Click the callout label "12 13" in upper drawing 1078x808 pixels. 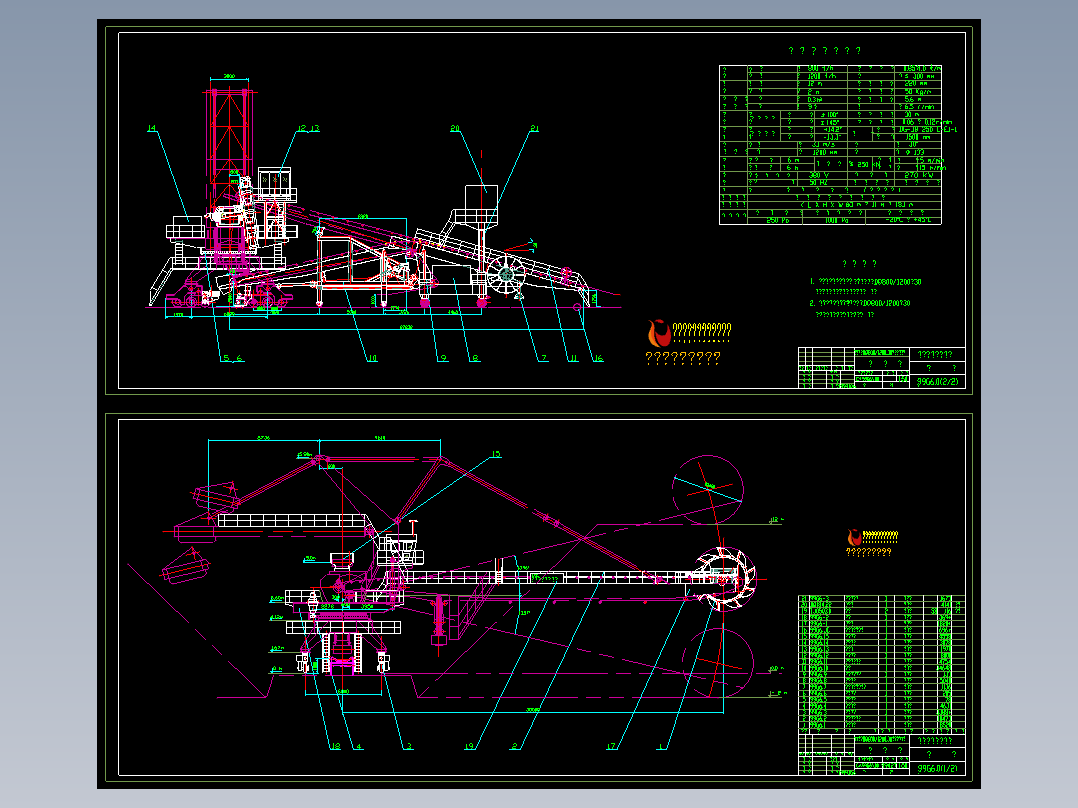tap(309, 128)
